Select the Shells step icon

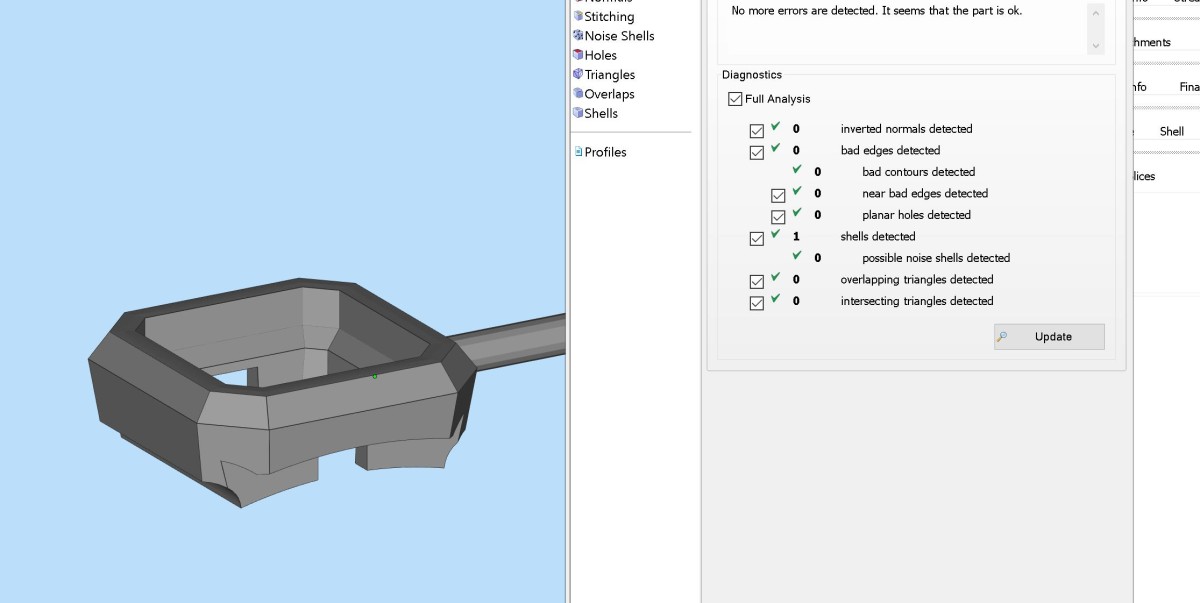coord(578,113)
